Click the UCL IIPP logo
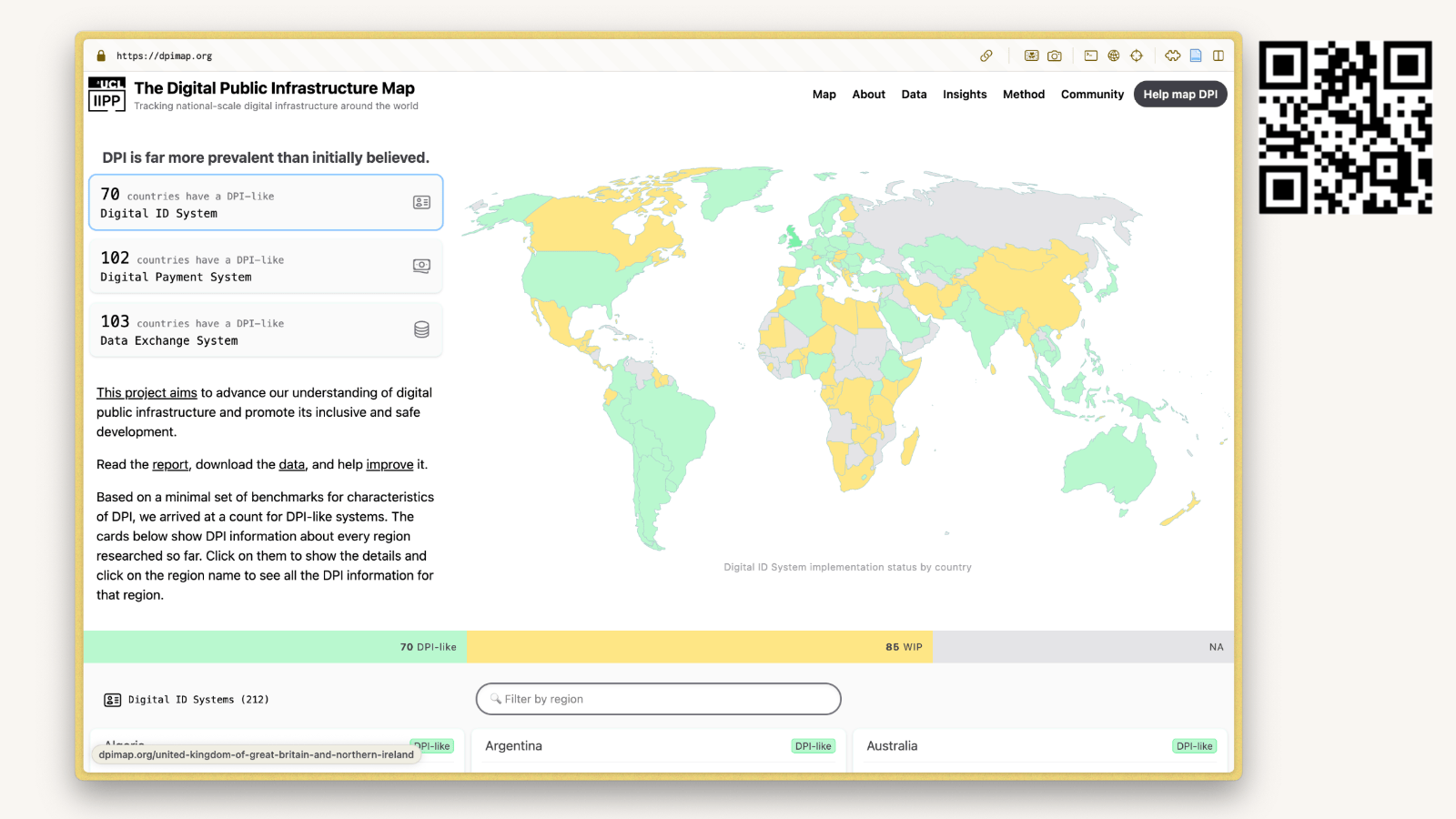 (x=106, y=95)
